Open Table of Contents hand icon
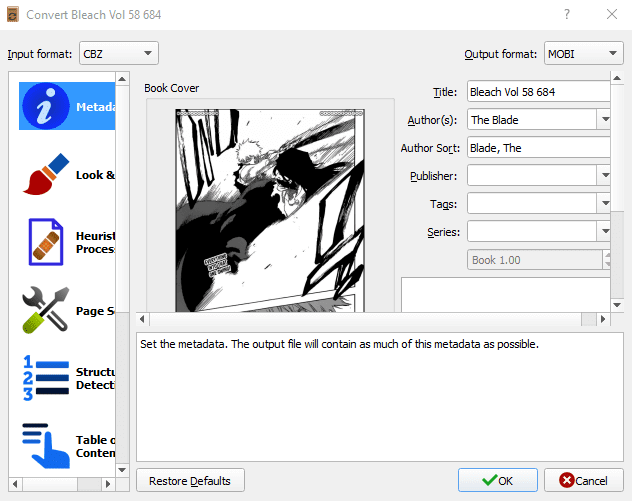 point(46,446)
